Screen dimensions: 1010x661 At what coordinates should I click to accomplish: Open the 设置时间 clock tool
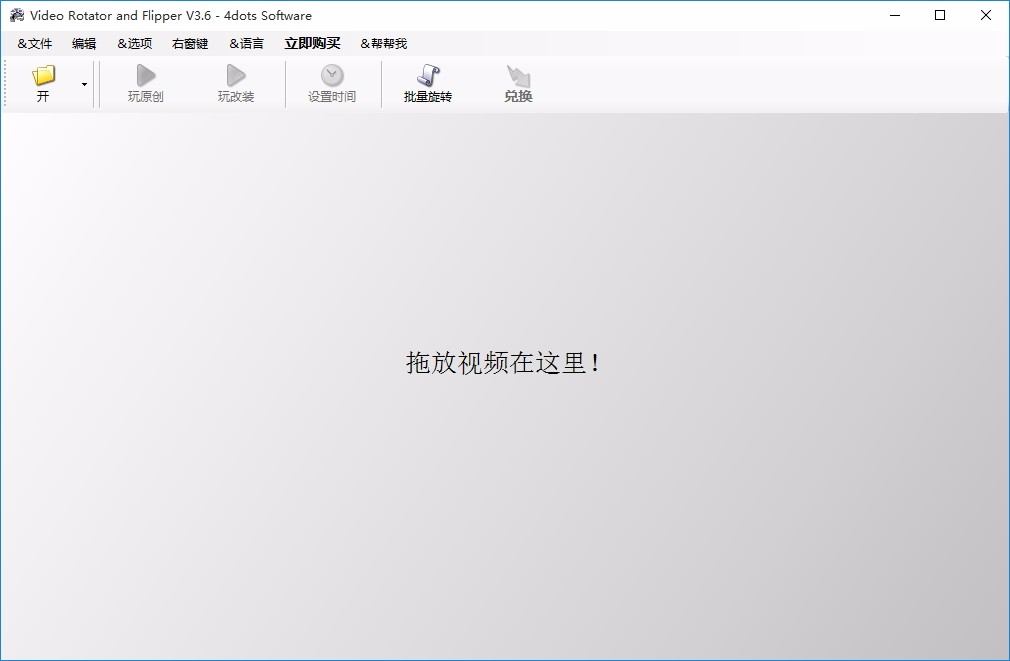(332, 84)
